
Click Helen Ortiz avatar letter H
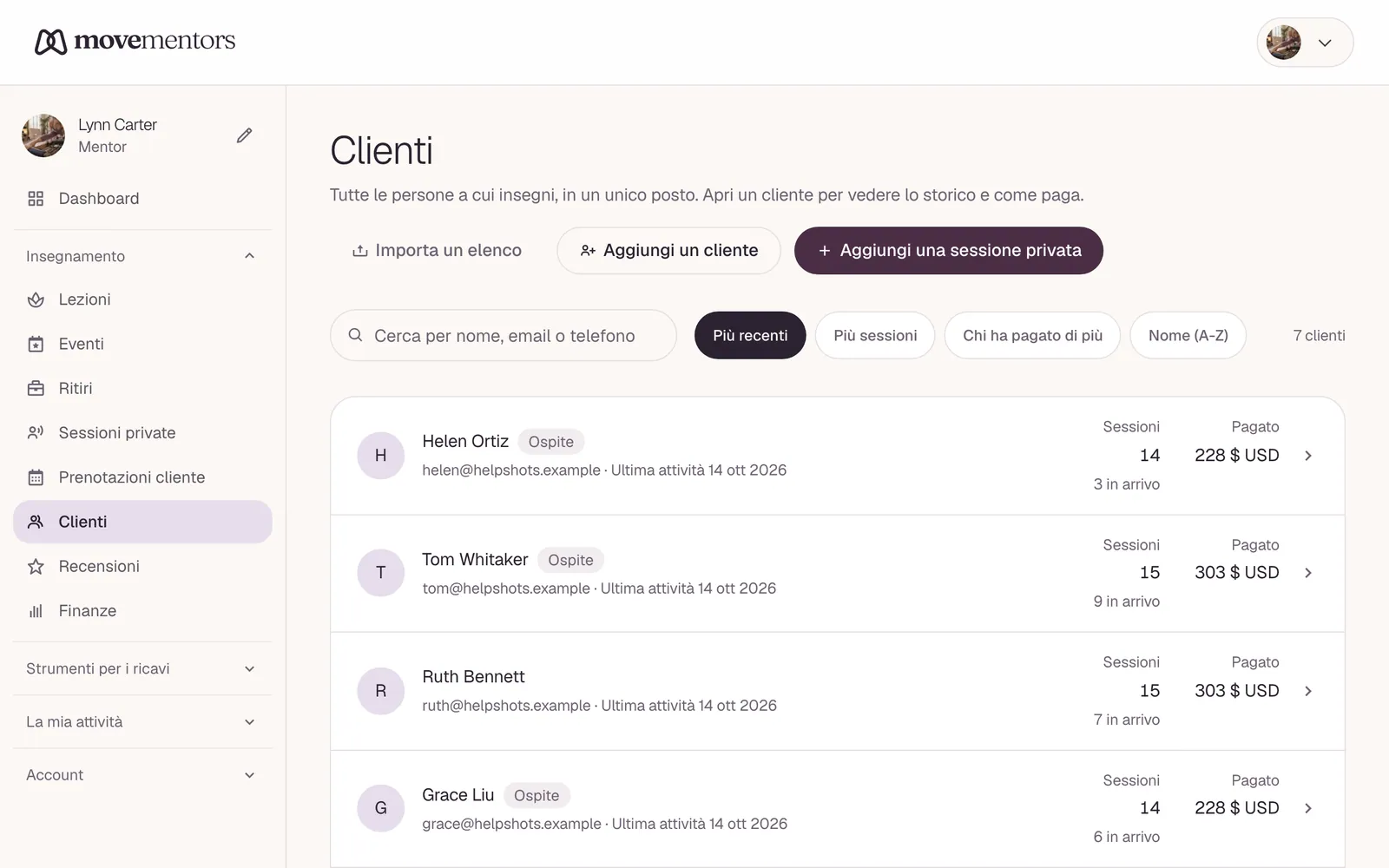click(380, 456)
